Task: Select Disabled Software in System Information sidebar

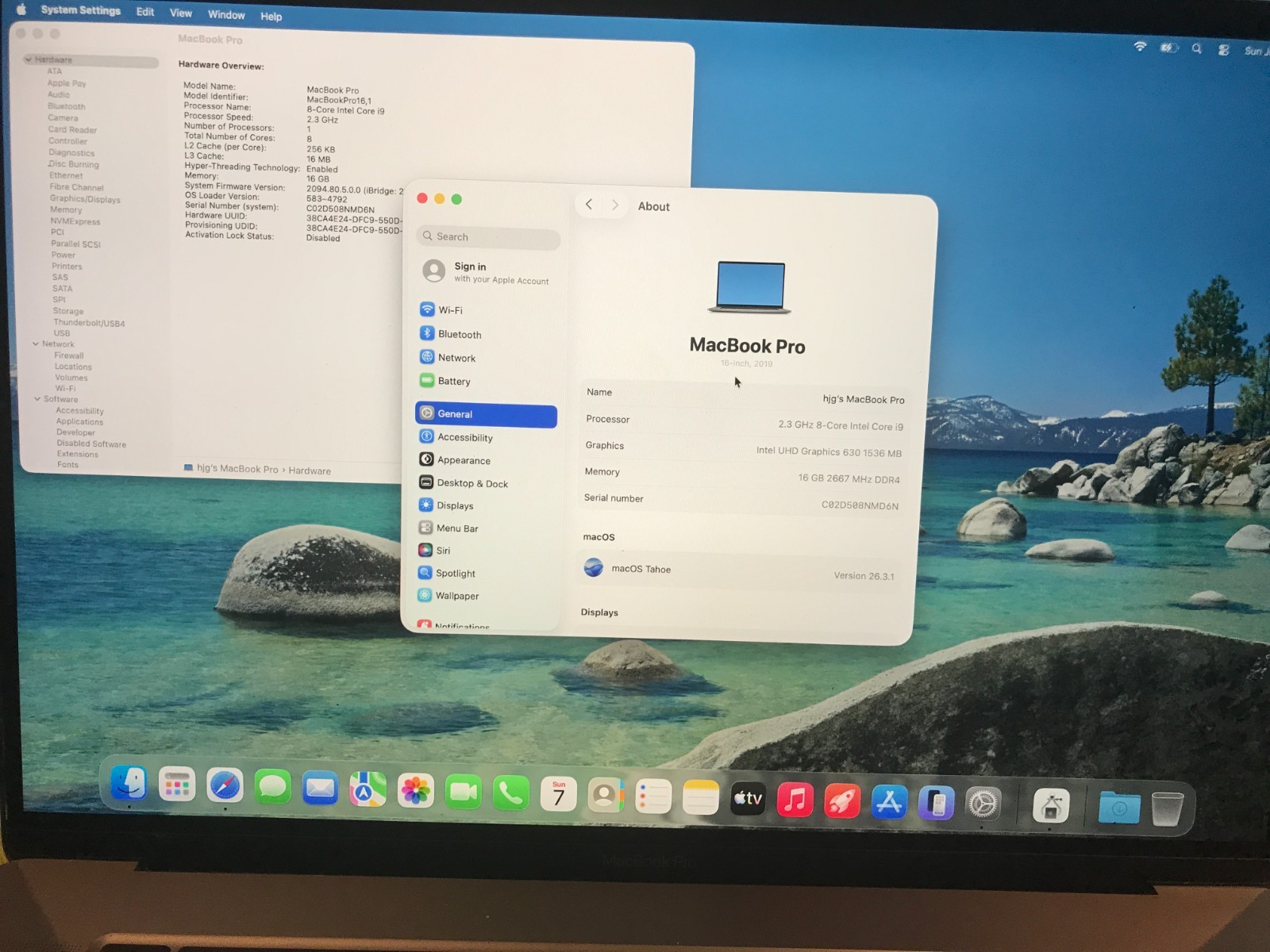Action: tap(91, 443)
